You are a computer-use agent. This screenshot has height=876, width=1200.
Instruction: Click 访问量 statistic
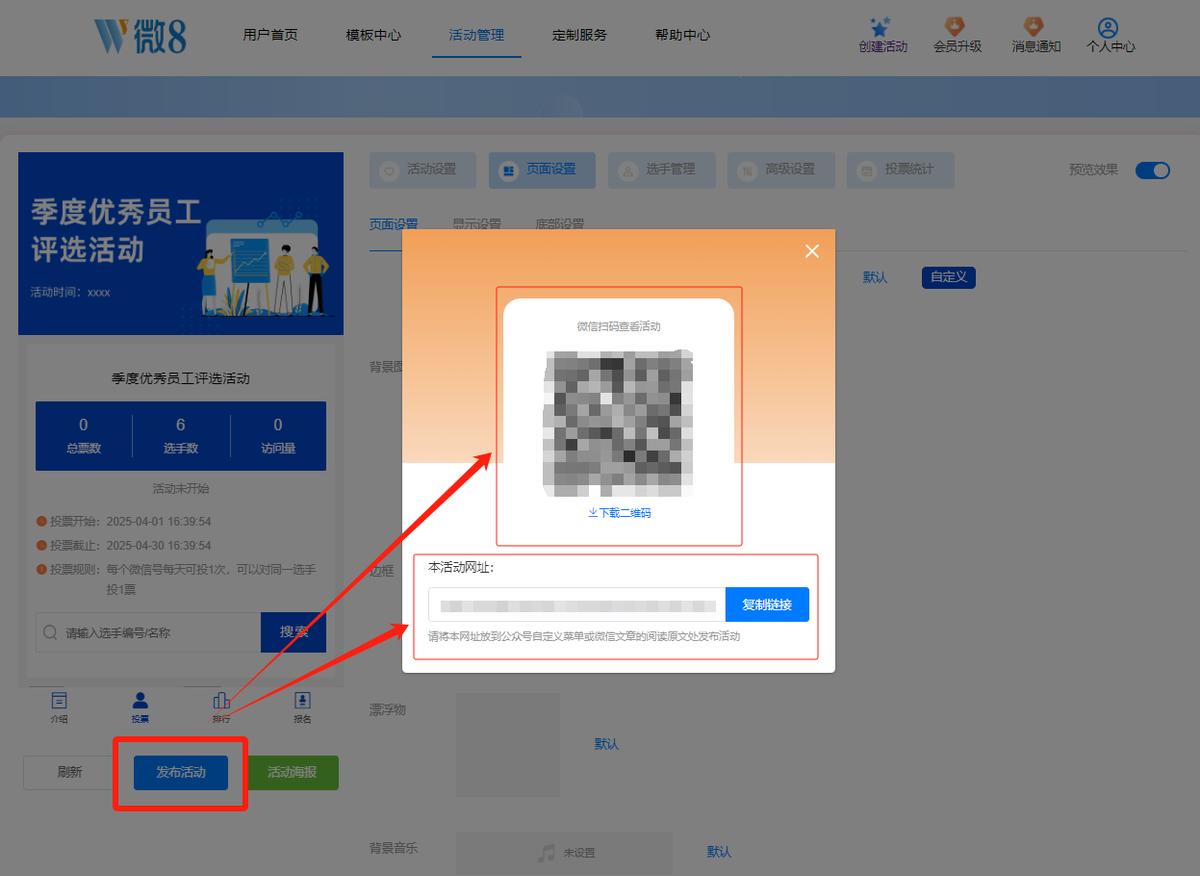tap(278, 436)
